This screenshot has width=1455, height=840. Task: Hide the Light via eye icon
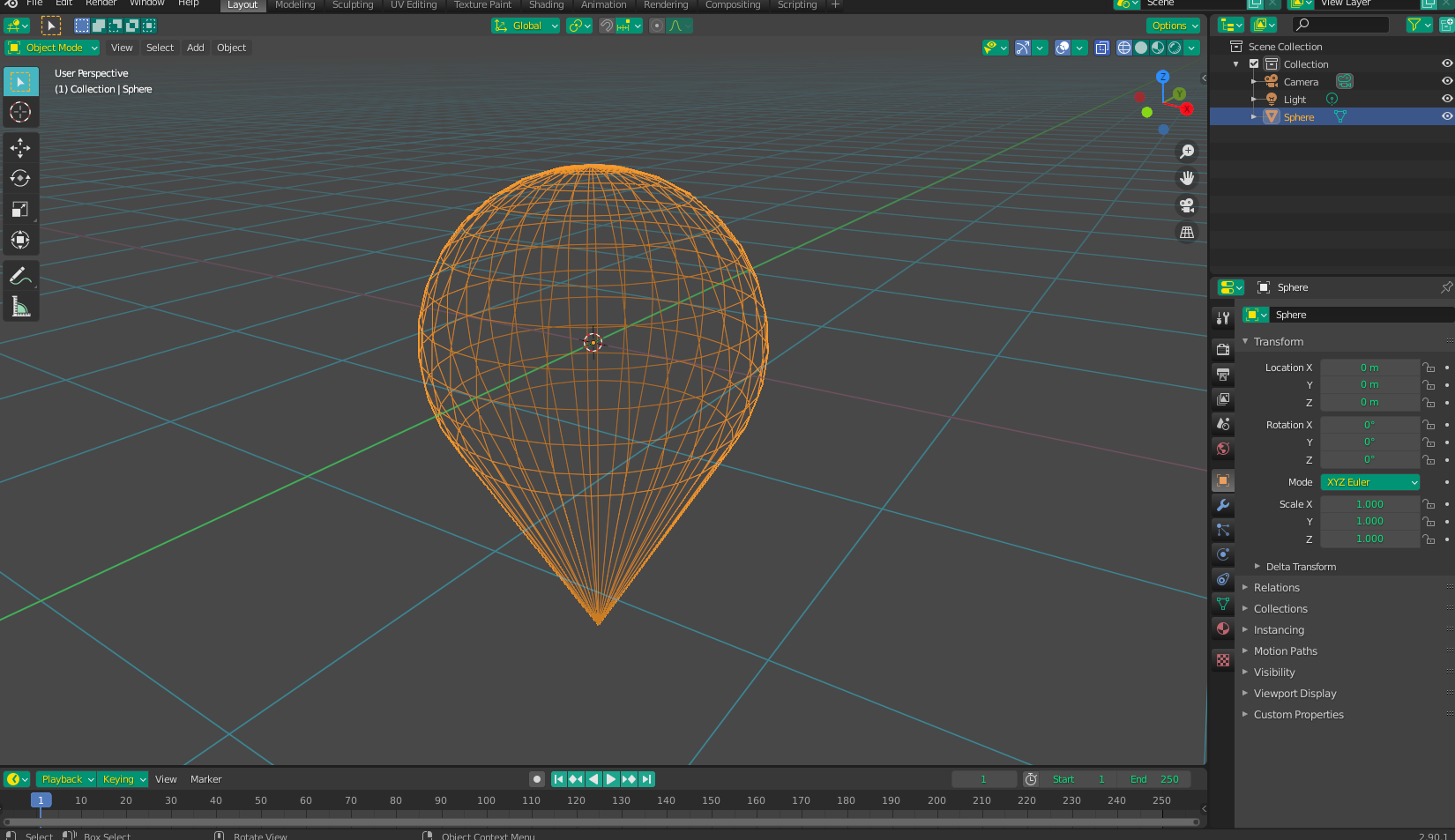point(1446,99)
